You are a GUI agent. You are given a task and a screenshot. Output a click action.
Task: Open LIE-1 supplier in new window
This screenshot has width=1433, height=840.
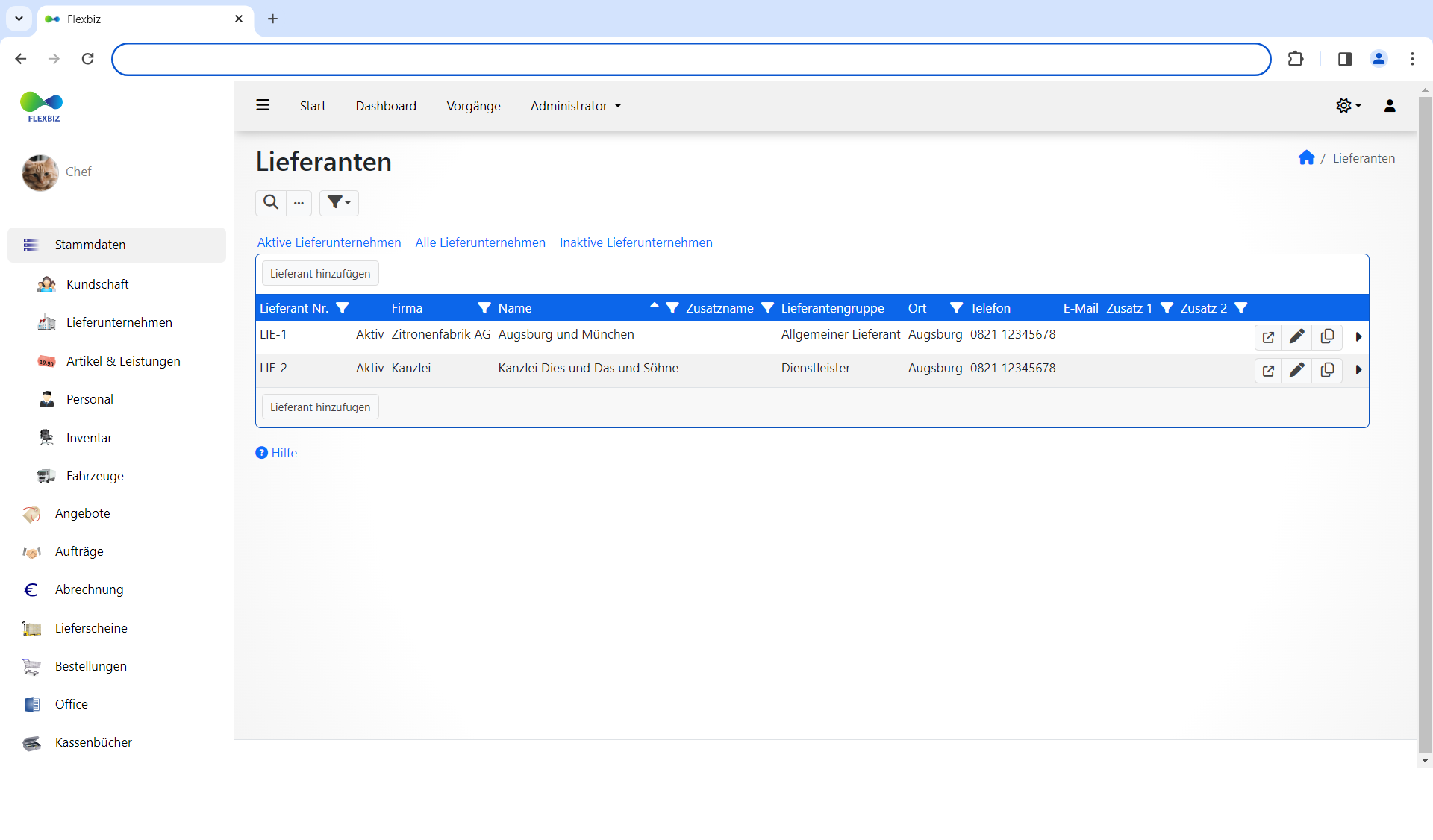(1268, 337)
